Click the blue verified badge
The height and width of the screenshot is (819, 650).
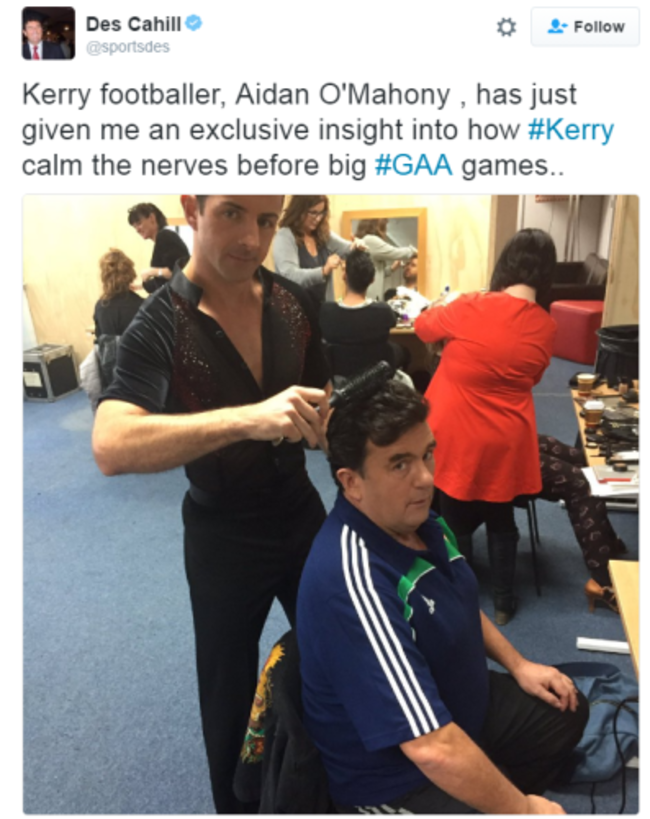pos(194,24)
